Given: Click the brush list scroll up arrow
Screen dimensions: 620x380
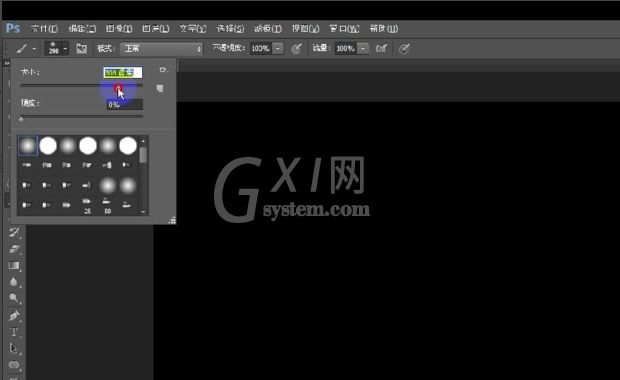Looking at the screenshot, I should [x=143, y=141].
